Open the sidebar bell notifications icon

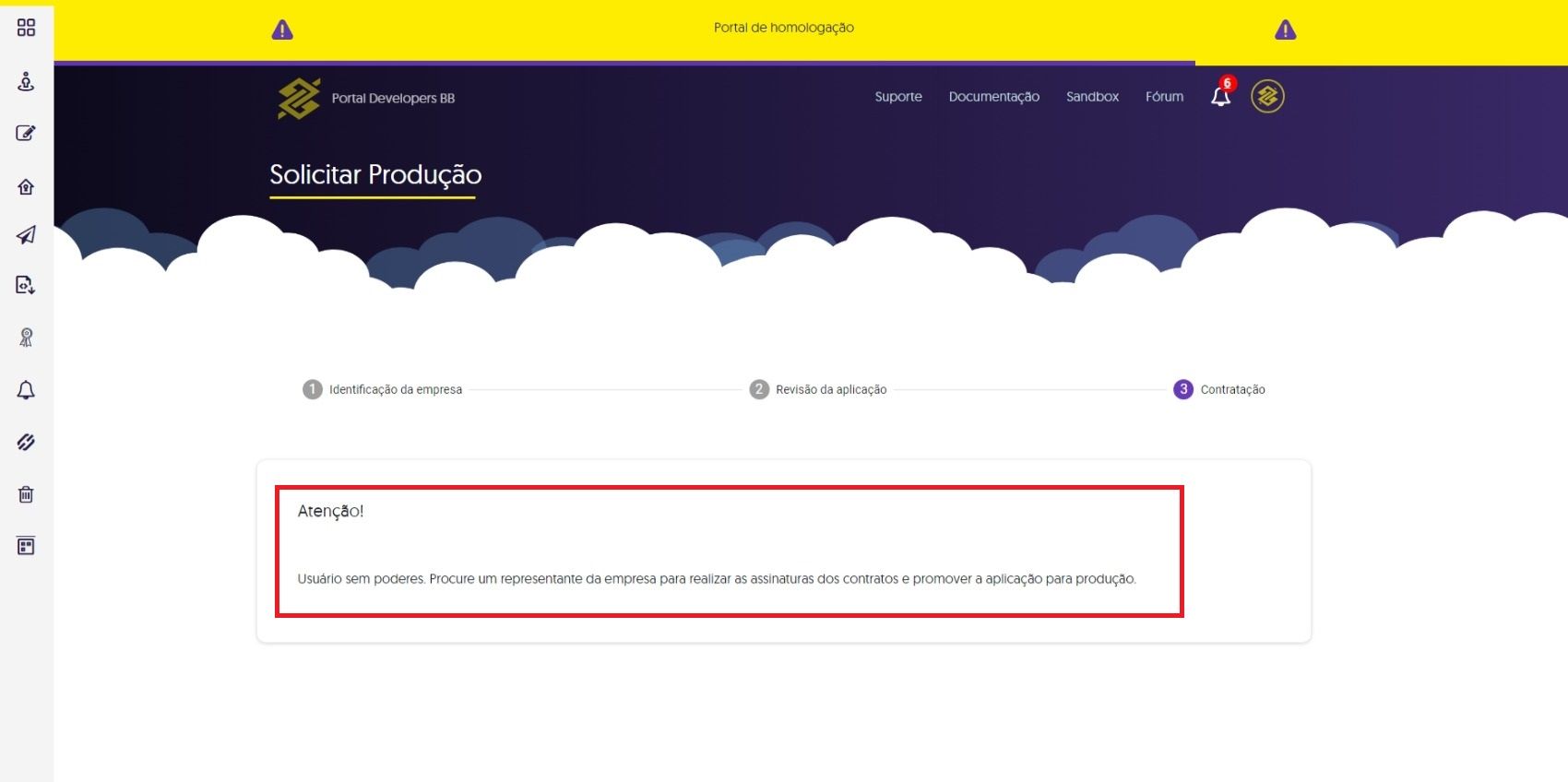[26, 390]
